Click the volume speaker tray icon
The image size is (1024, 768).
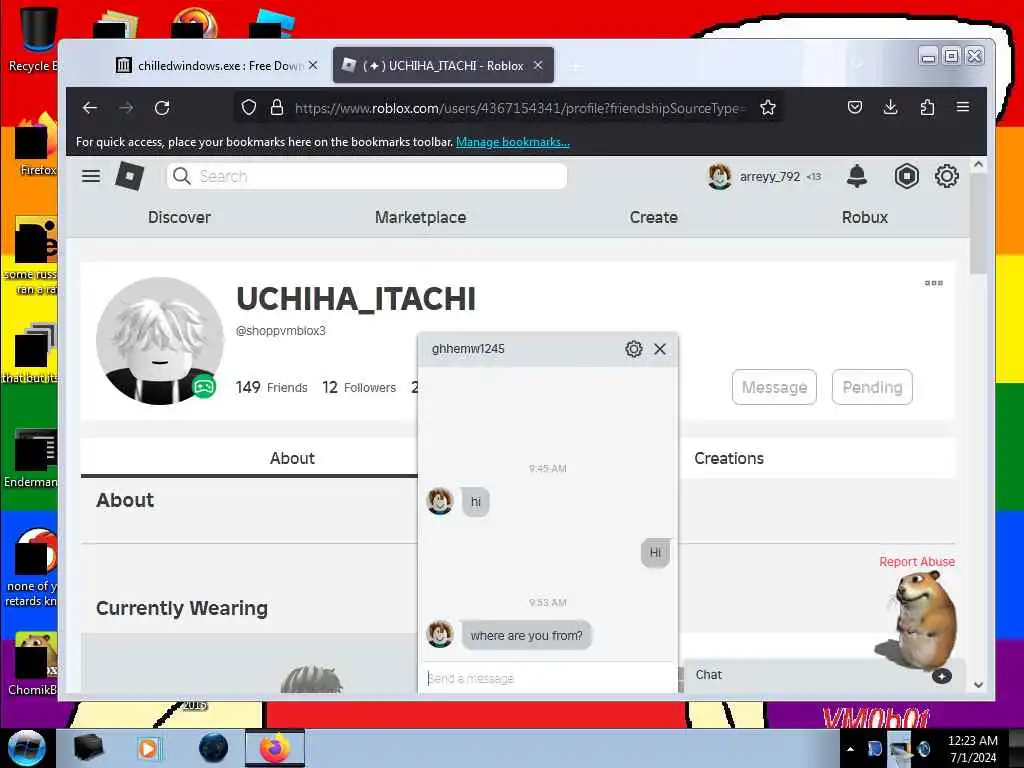(x=924, y=749)
